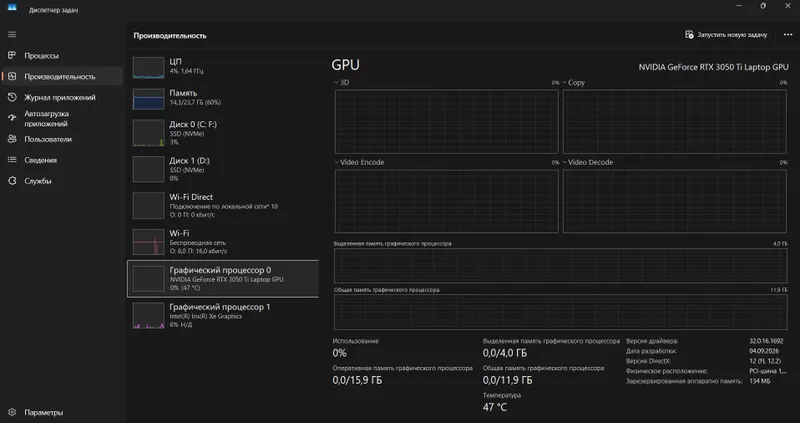The height and width of the screenshot is (423, 800).
Task: Open the hamburger navigation menu
Action: (x=12, y=35)
